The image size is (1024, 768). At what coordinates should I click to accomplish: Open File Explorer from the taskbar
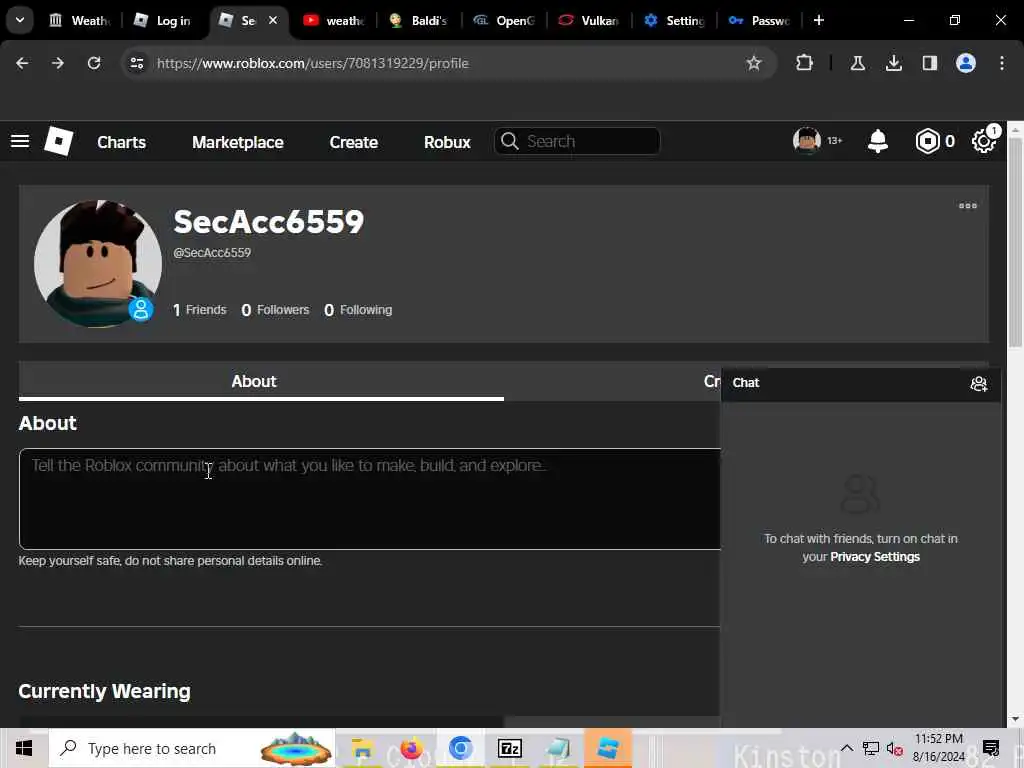coord(362,748)
